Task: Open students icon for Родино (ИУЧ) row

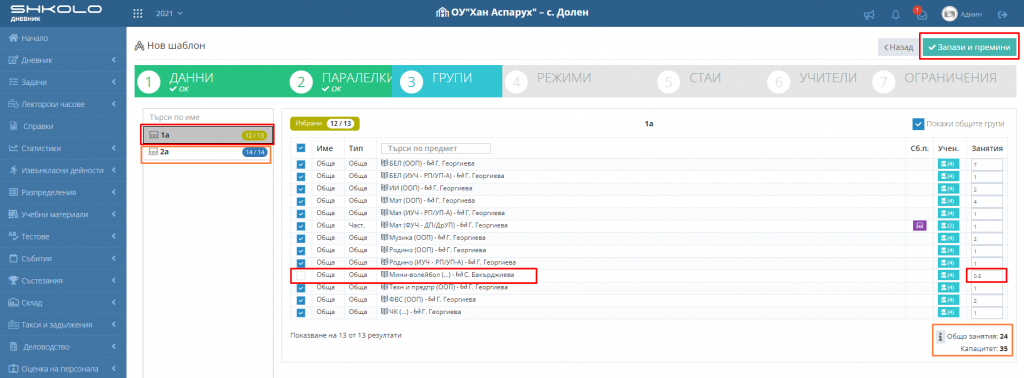Action: click(948, 263)
